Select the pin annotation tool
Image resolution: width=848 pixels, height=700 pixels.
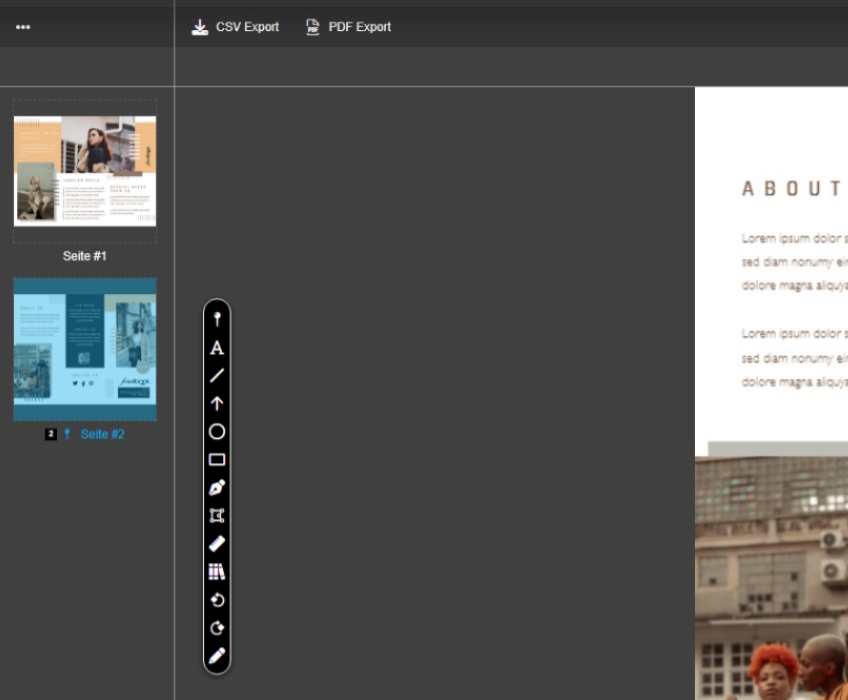[217, 320]
